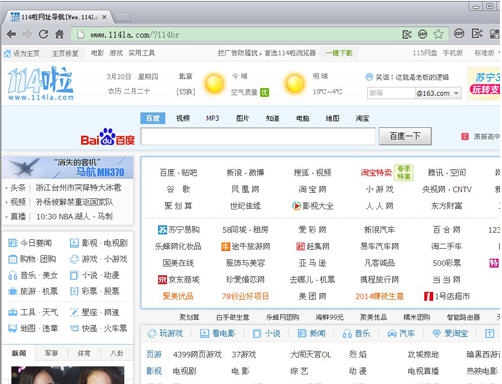The width and height of the screenshot is (502, 384).
Task: Select the 百度 search tab
Action: (x=153, y=118)
